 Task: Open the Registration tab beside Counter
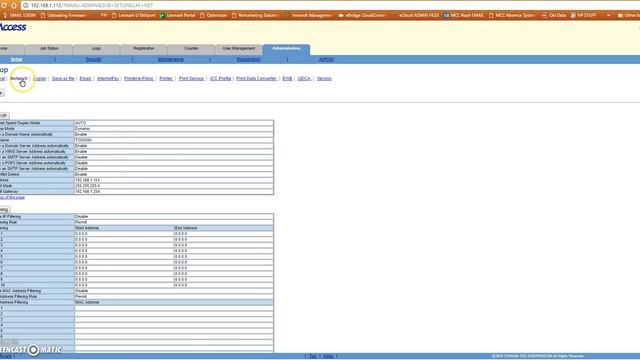[144, 49]
